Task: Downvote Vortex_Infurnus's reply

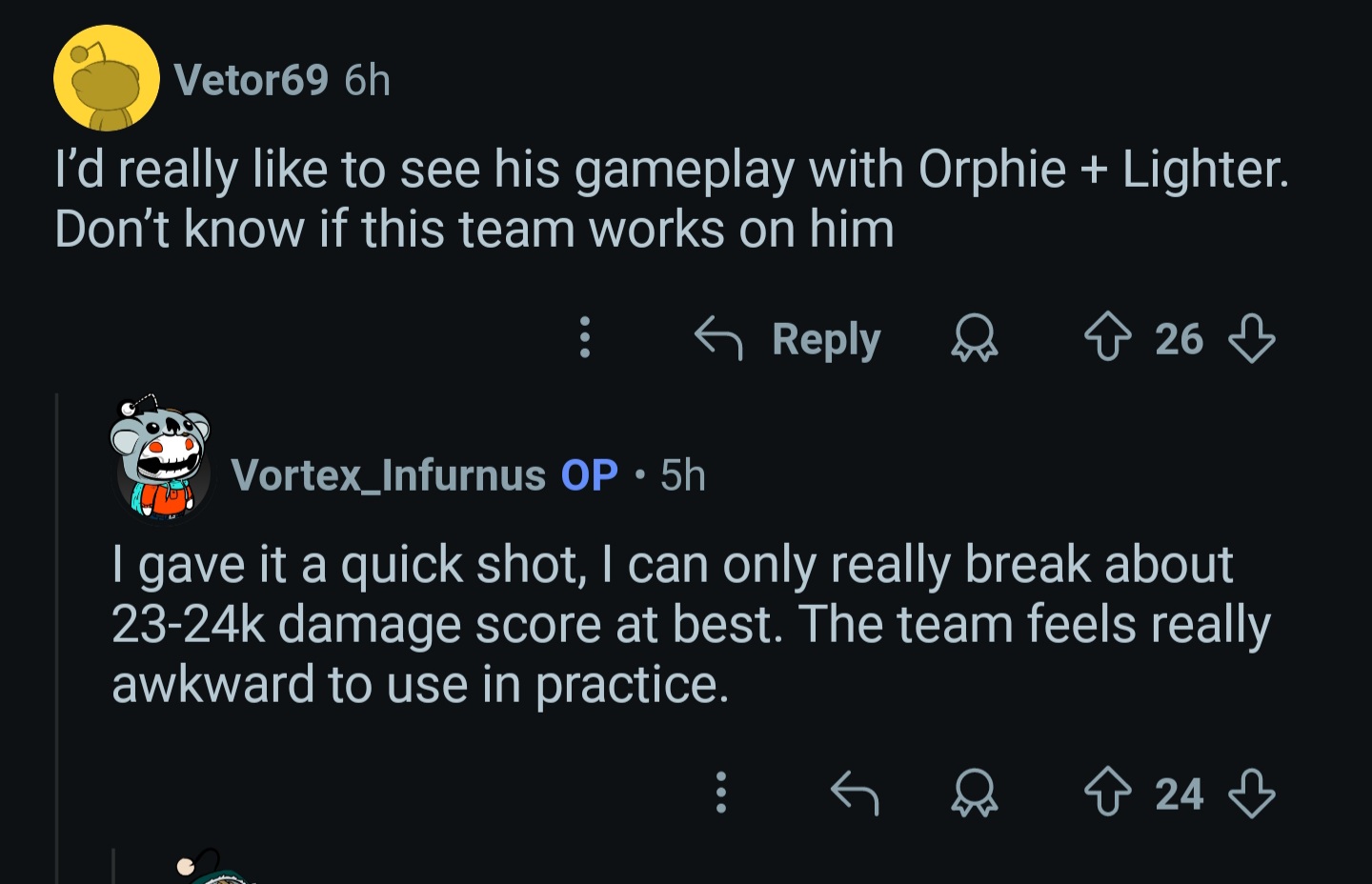Action: [x=1251, y=794]
